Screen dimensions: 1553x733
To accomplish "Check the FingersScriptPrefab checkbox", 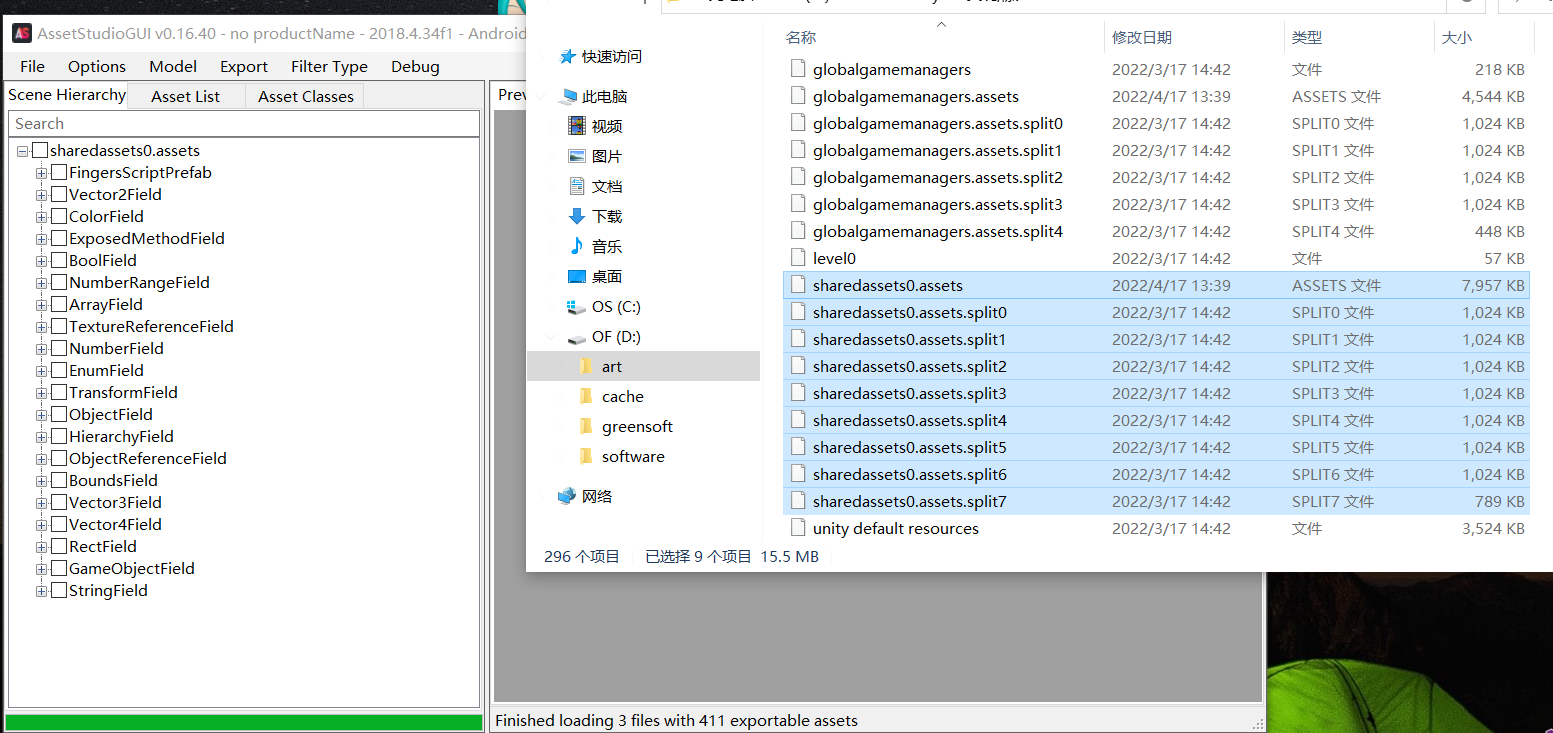I will (59, 173).
